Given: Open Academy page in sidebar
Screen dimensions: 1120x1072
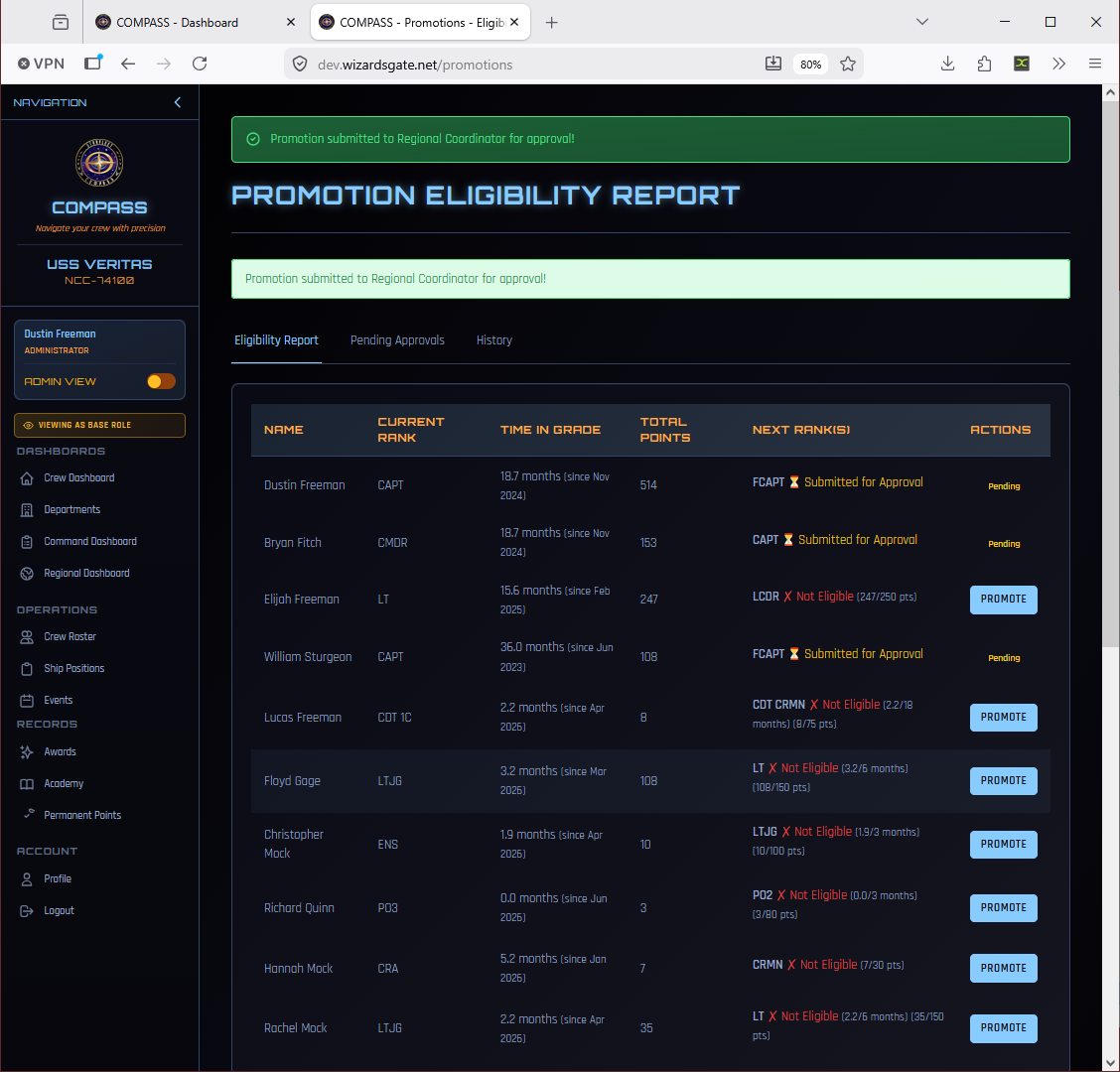Looking at the screenshot, I should (64, 783).
